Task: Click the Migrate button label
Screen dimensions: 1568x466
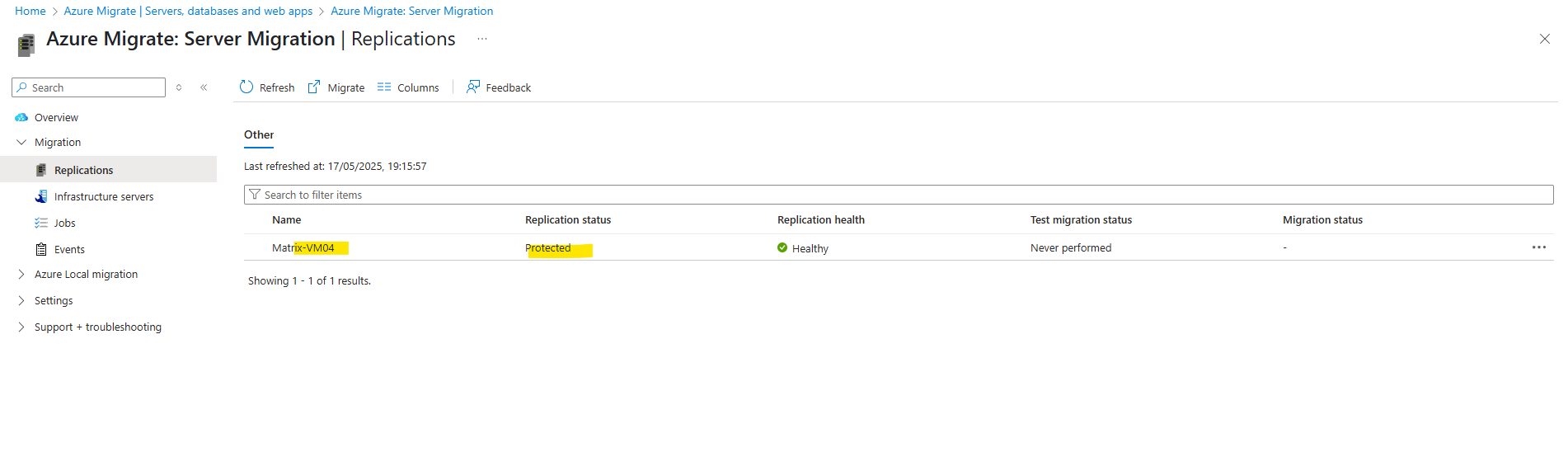Action: tap(346, 87)
